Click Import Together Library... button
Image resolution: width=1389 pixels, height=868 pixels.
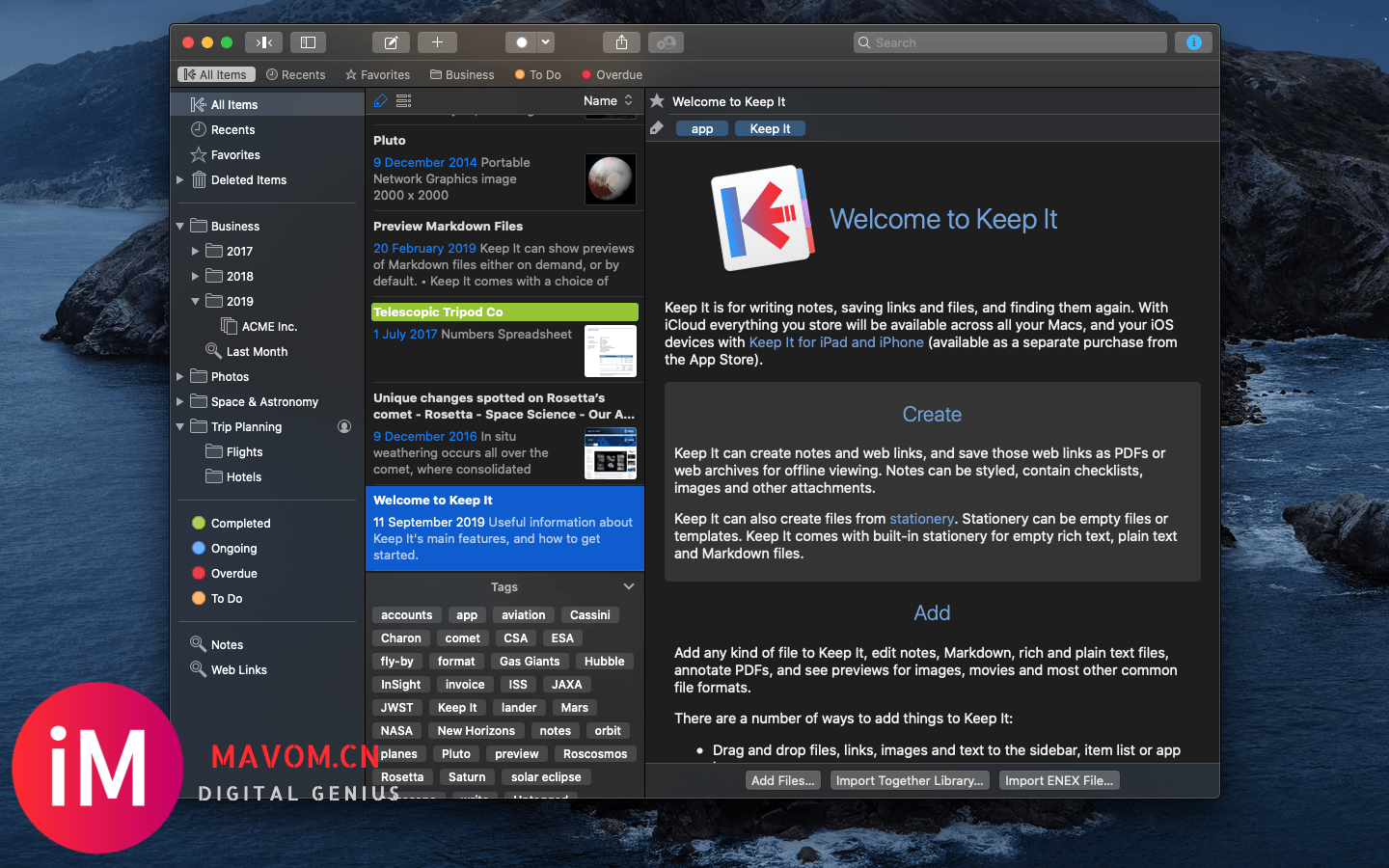coord(910,780)
